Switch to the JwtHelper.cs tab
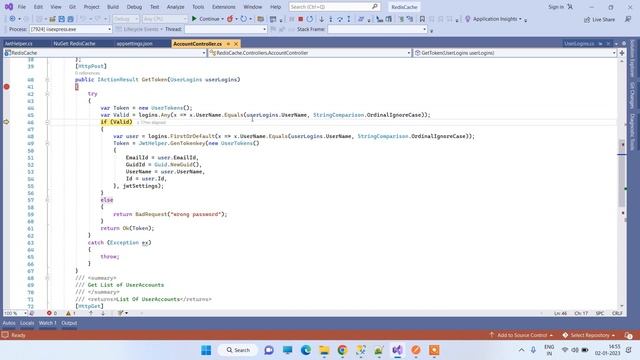Screen dimensions: 640x360 [x=18, y=44]
